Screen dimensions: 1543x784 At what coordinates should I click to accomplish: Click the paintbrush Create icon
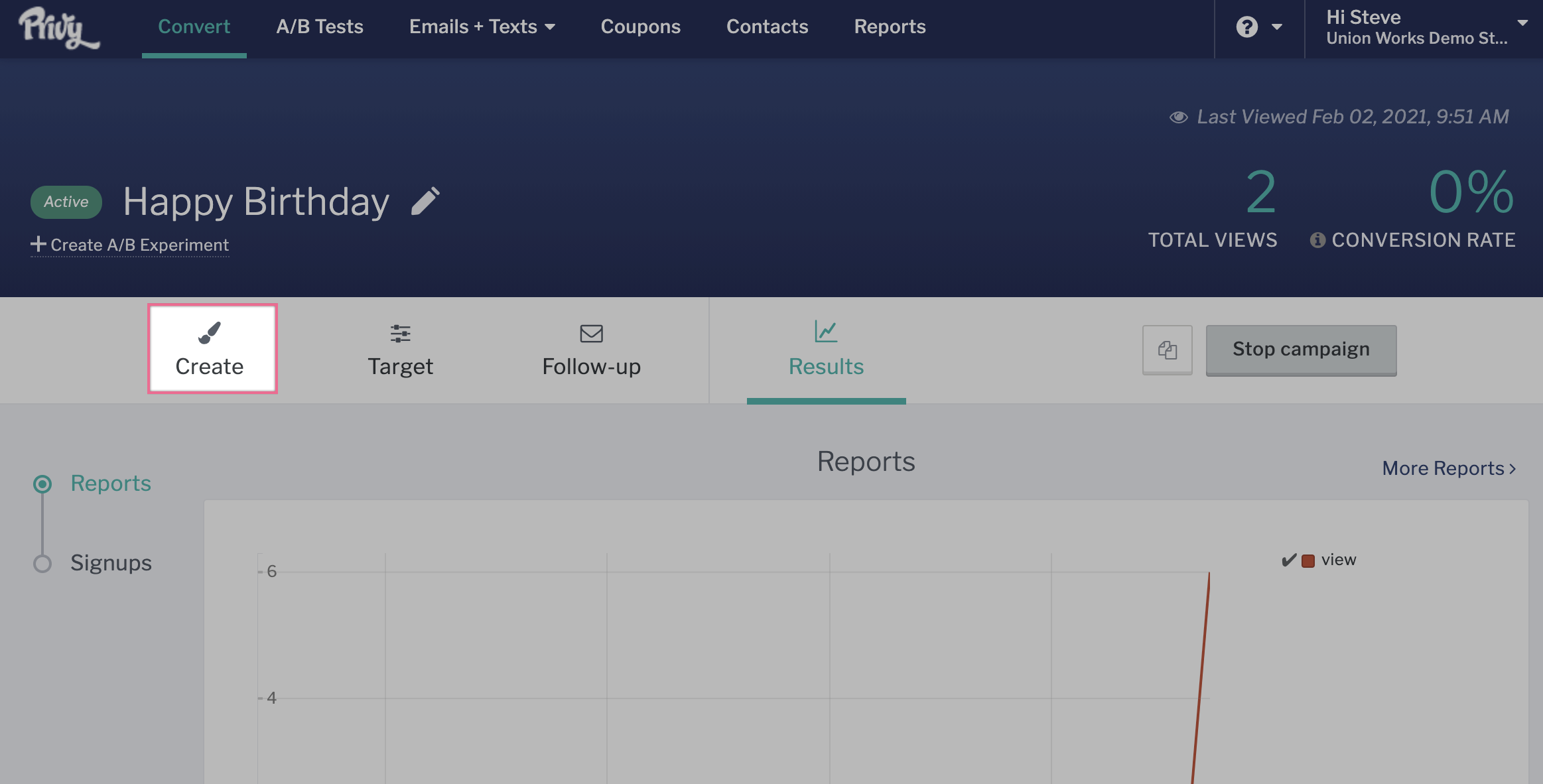tap(210, 332)
